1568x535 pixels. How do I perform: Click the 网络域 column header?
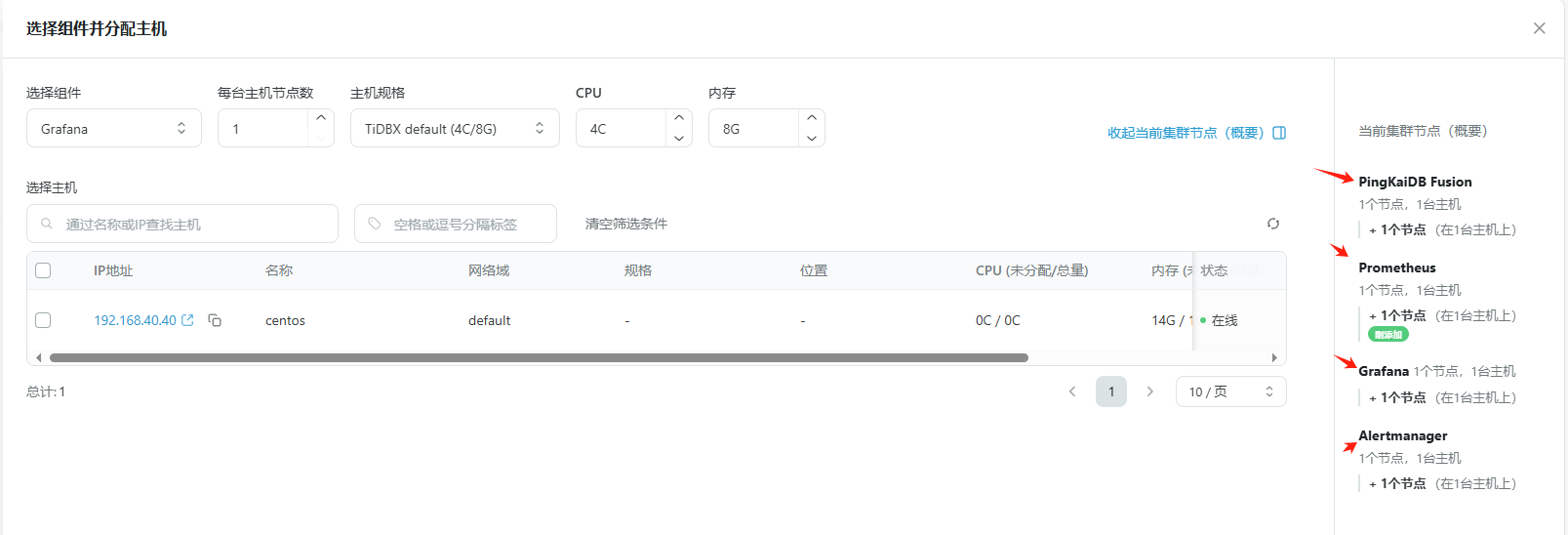489,270
